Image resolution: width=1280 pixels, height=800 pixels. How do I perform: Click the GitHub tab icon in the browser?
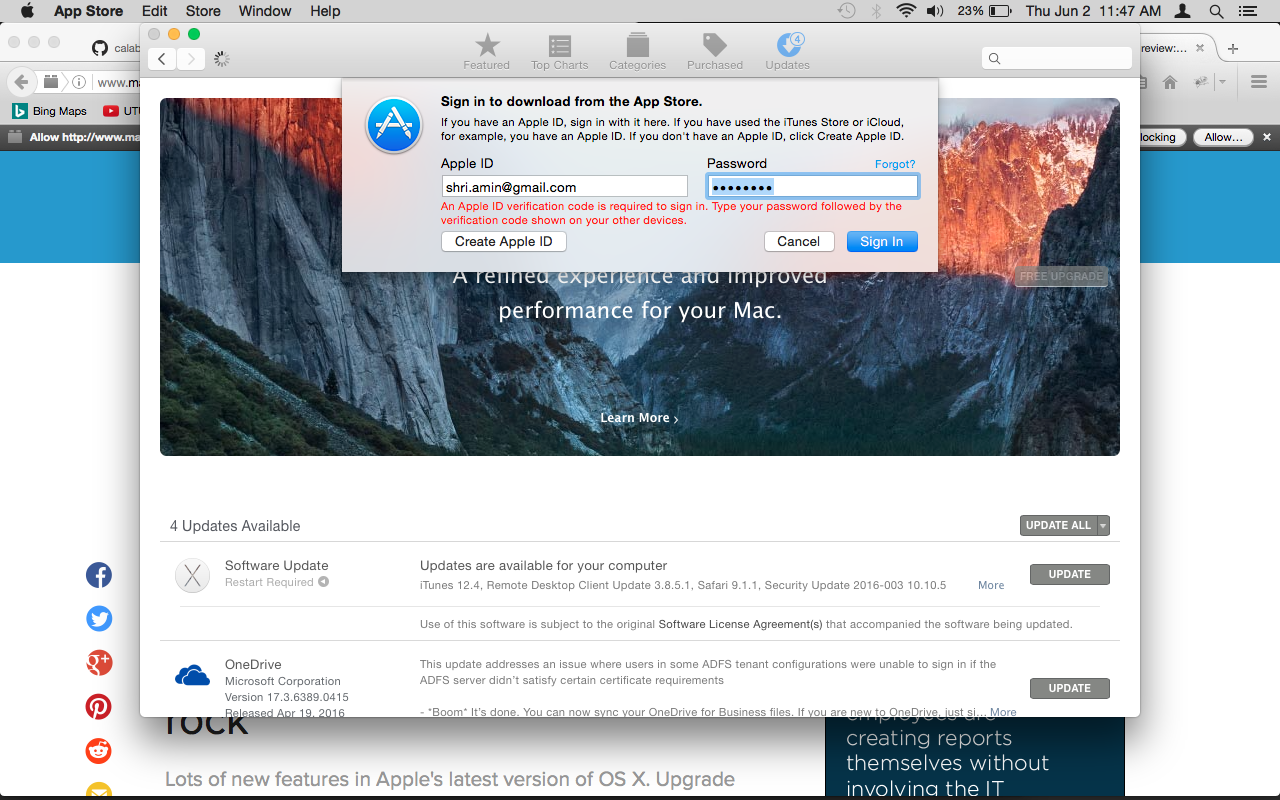coord(99,48)
